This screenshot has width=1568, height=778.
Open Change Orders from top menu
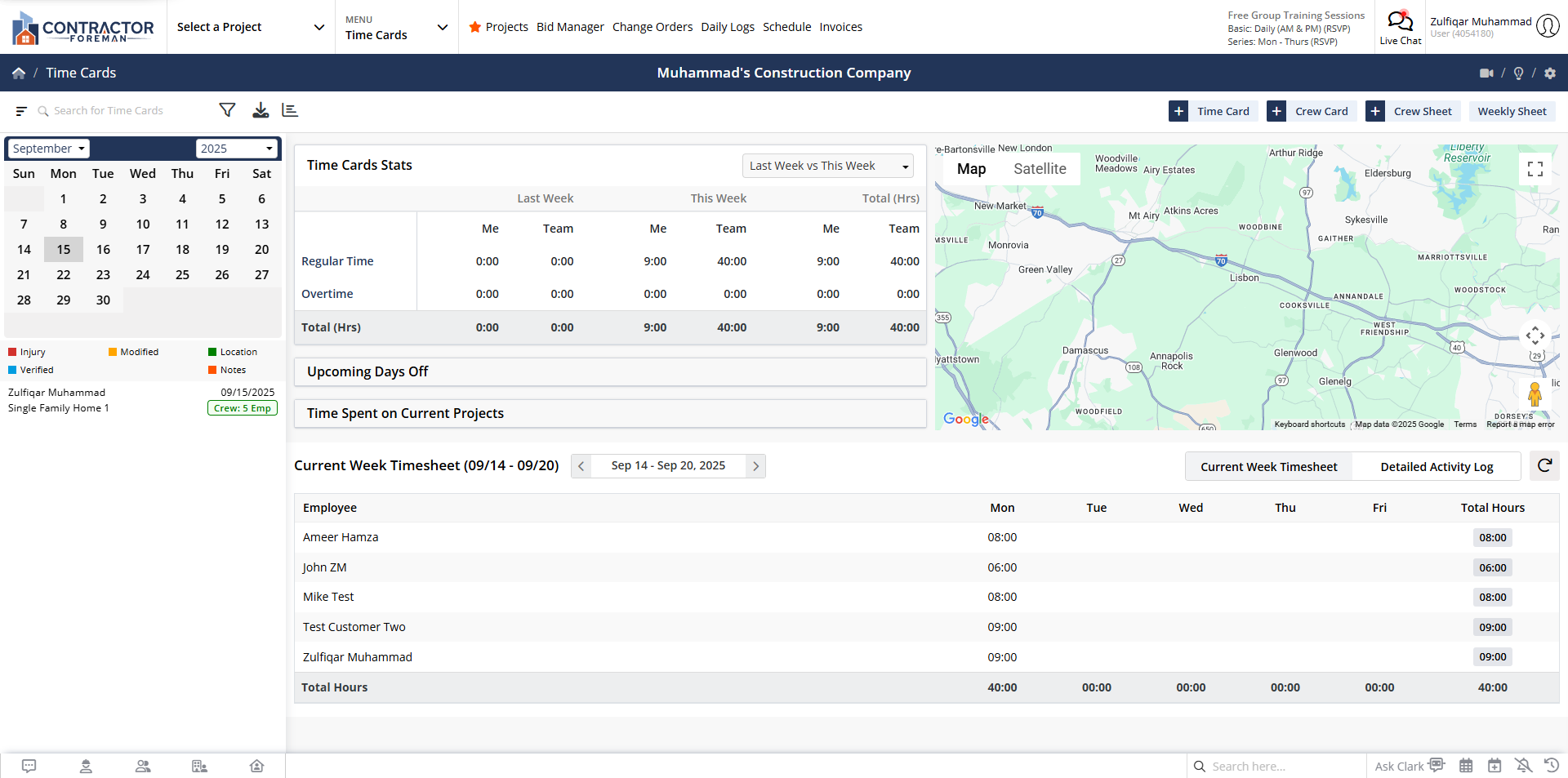652,27
